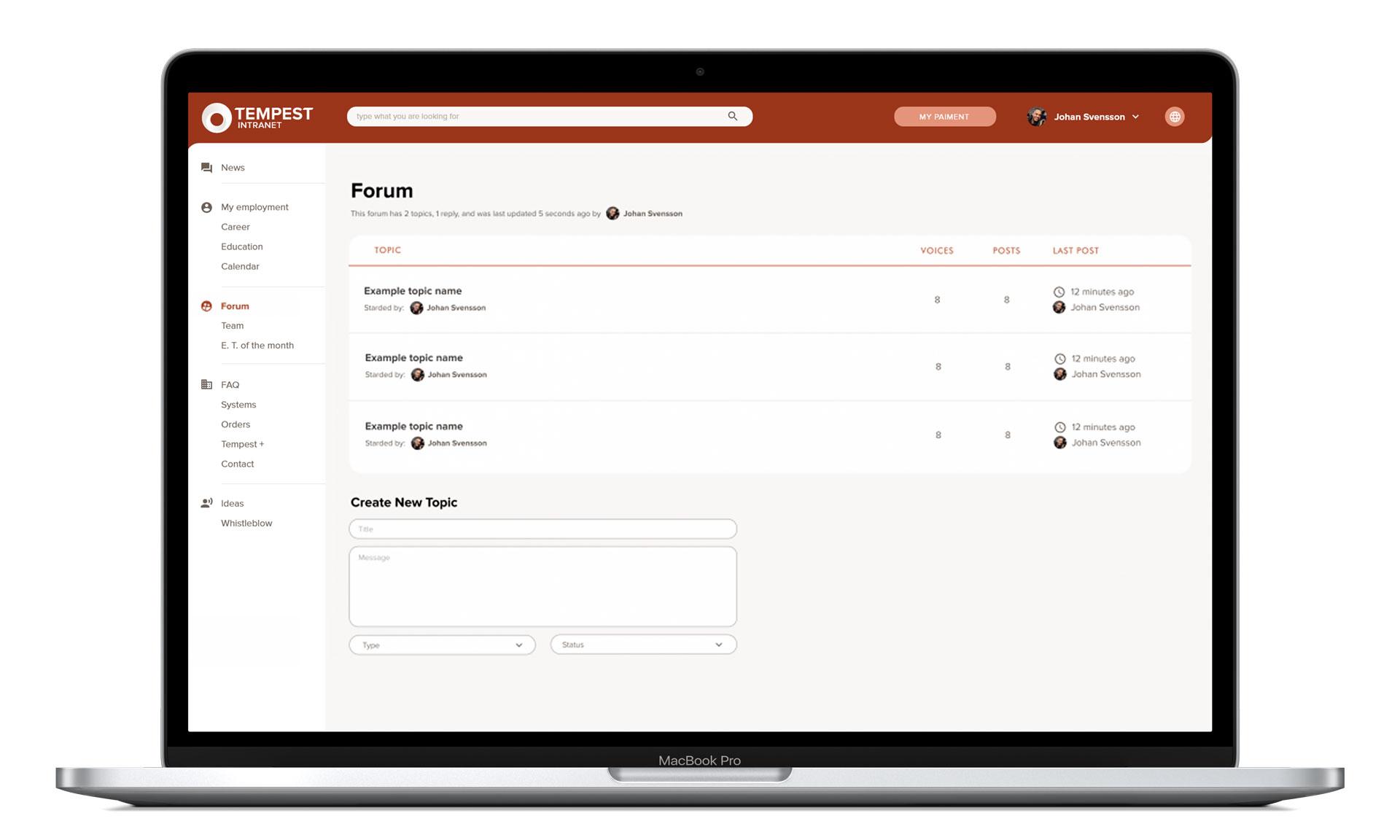Click the search magnifier icon in header
Viewport: 1400px width, 840px height.
point(732,115)
